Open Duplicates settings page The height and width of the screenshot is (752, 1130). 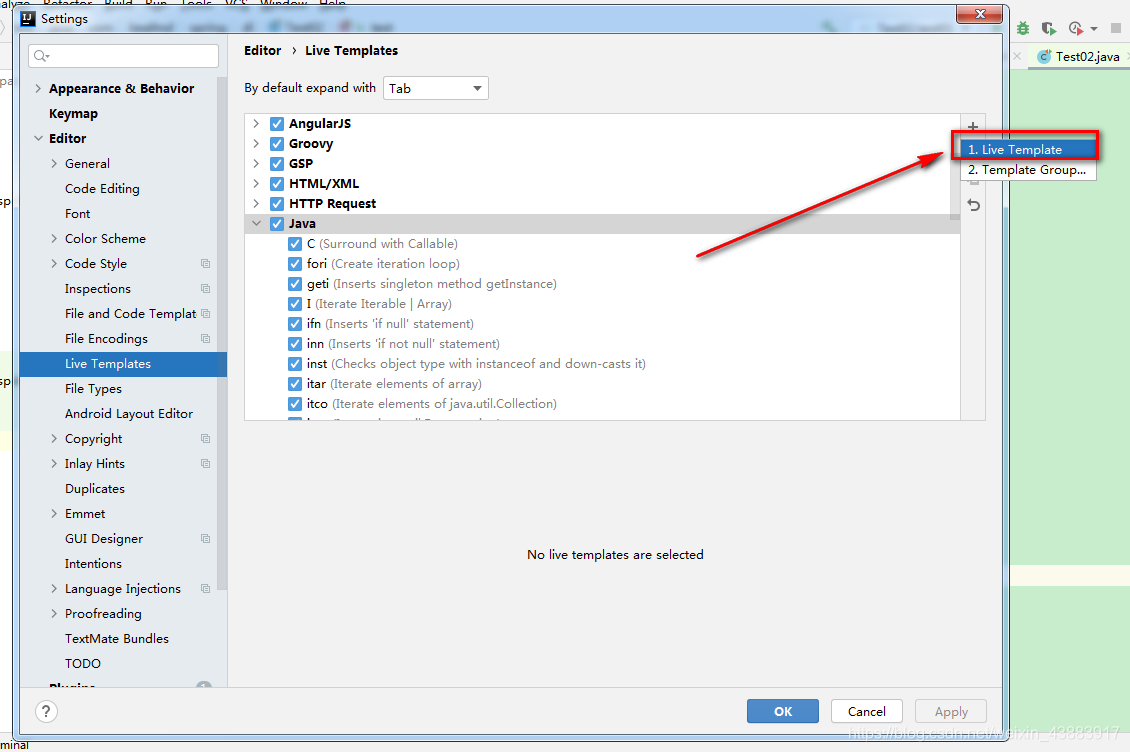(x=94, y=489)
